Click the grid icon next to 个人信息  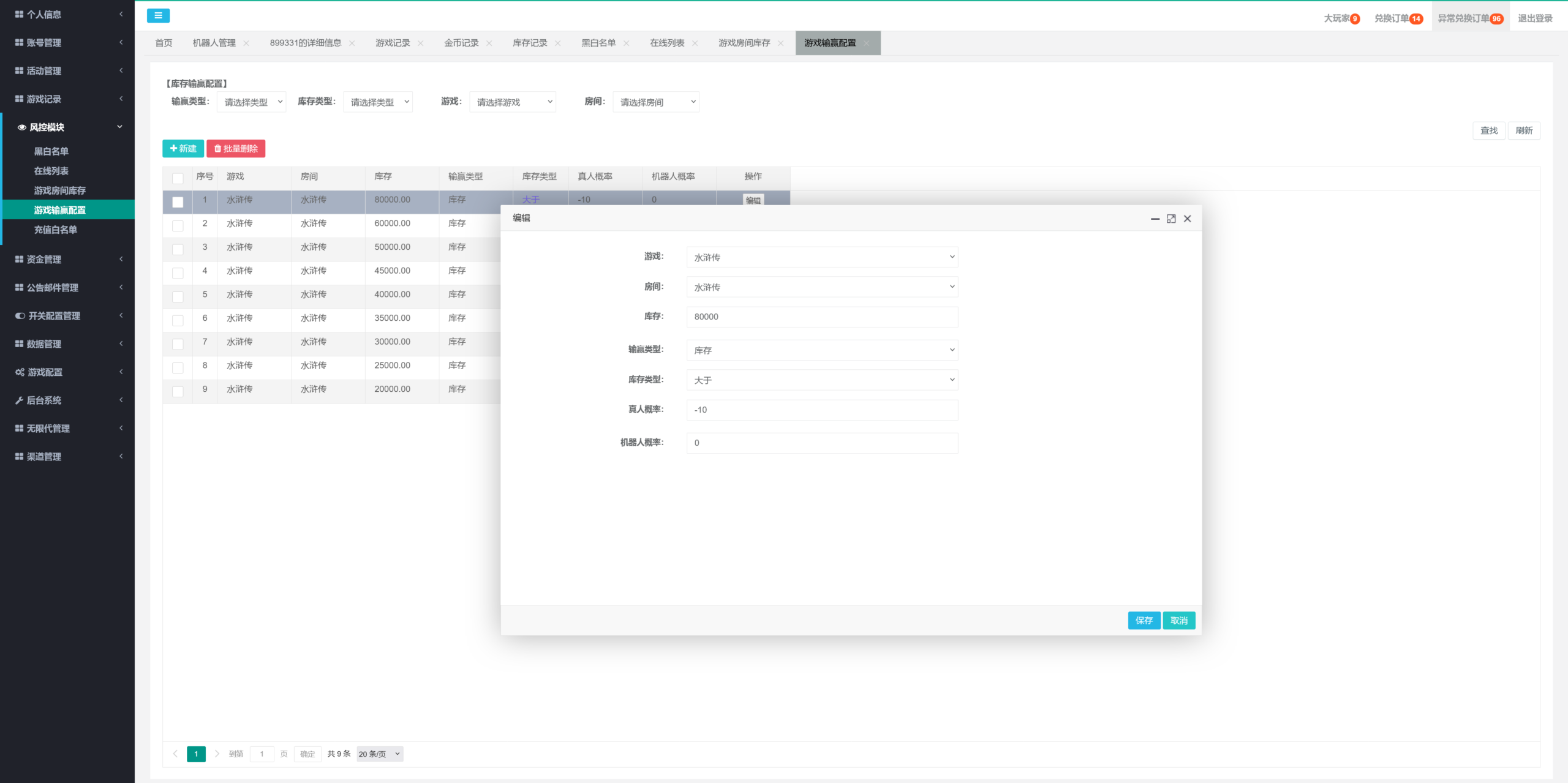19,14
